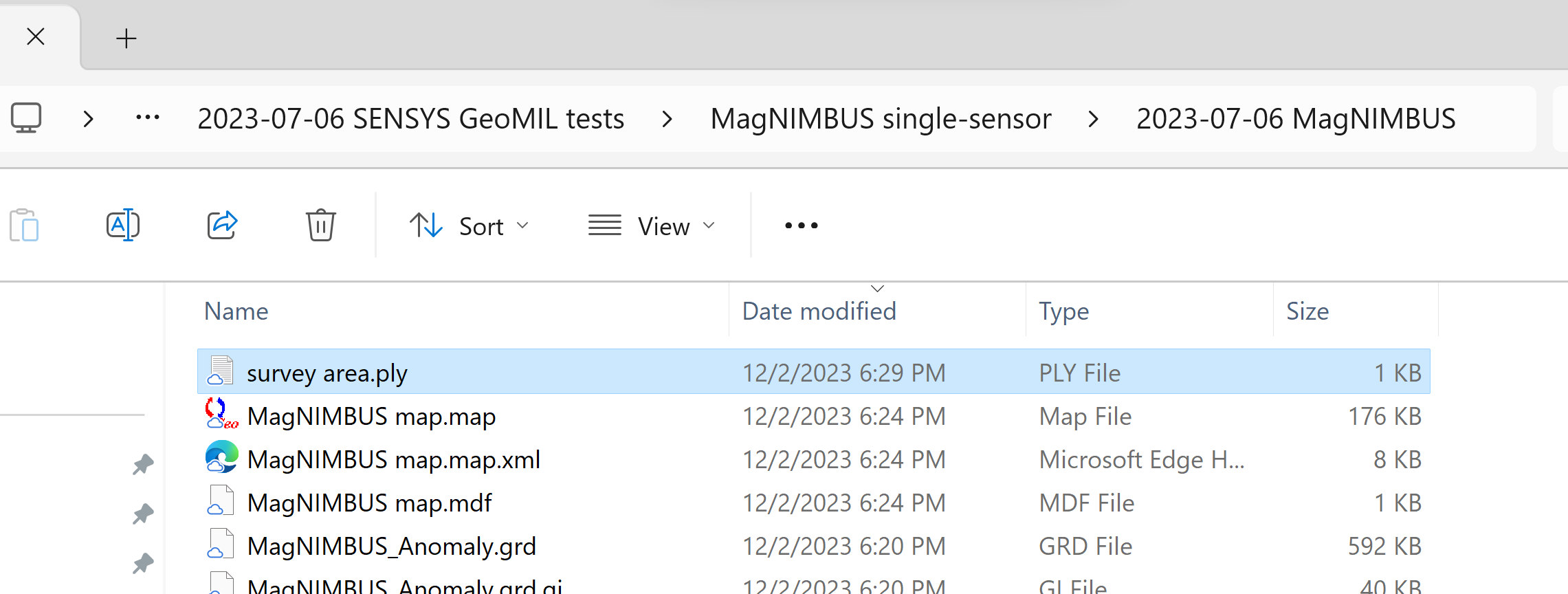Click the Share icon in the toolbar
1568x594 pixels.
point(221,225)
